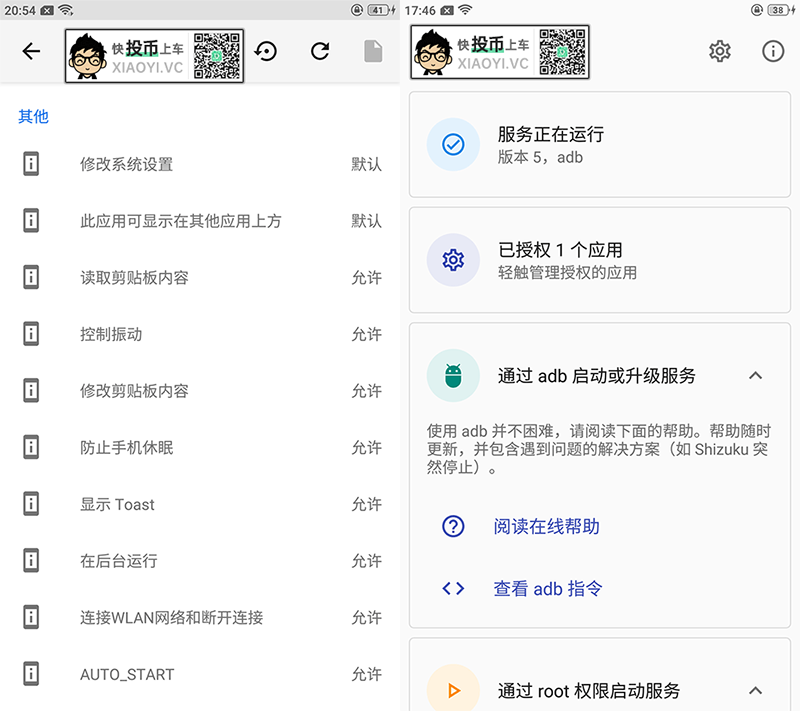Click the gear icon on the authorized apps card
Screen dimensions: 800x711
(x=453, y=261)
